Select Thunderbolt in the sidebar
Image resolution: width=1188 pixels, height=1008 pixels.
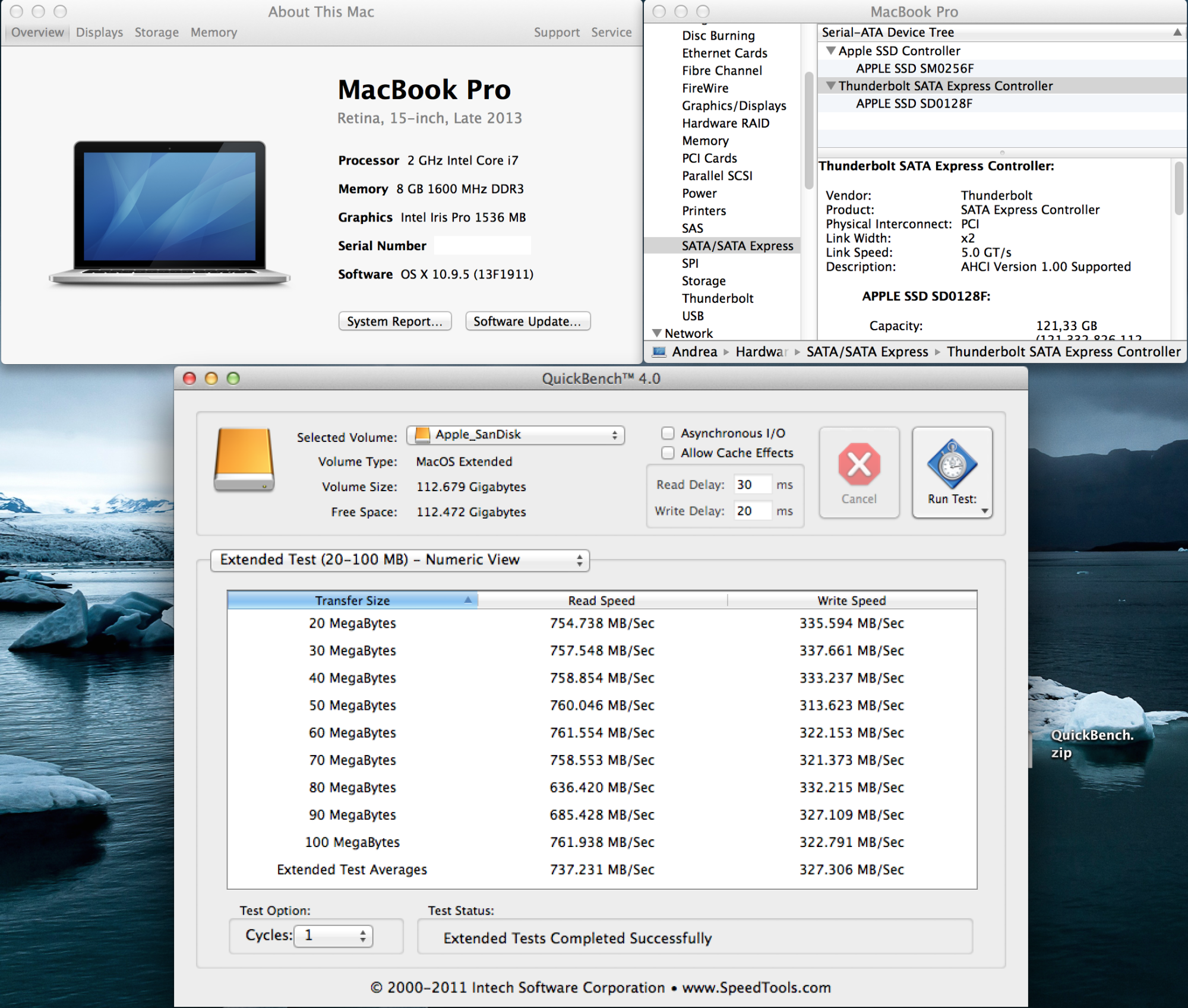click(718, 298)
